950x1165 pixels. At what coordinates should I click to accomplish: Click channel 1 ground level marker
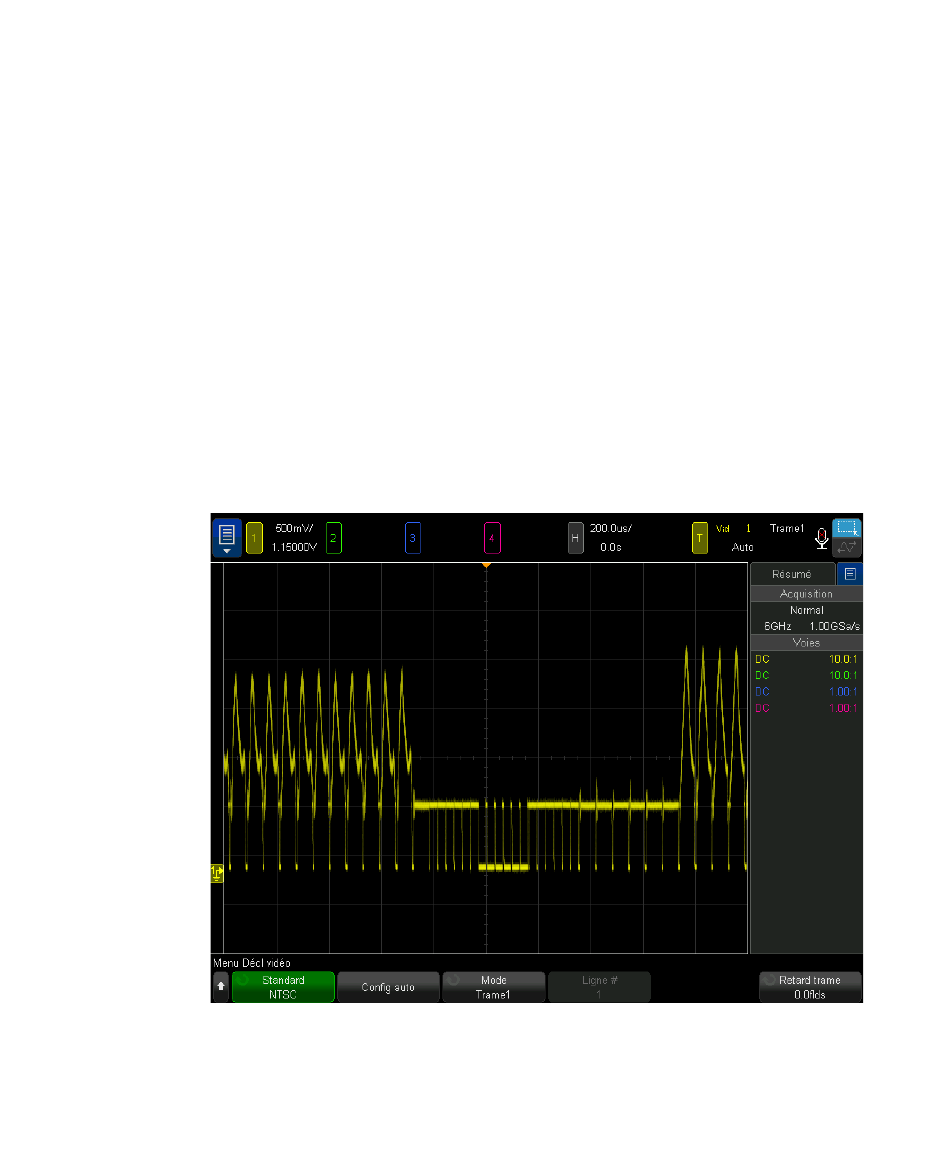[x=216, y=873]
